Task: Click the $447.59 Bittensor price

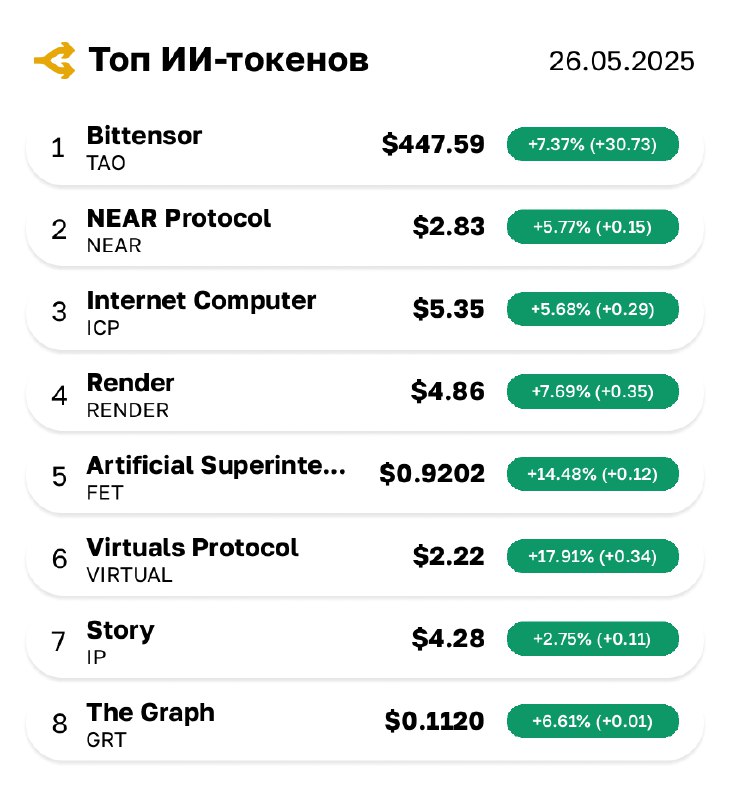Action: tap(433, 144)
